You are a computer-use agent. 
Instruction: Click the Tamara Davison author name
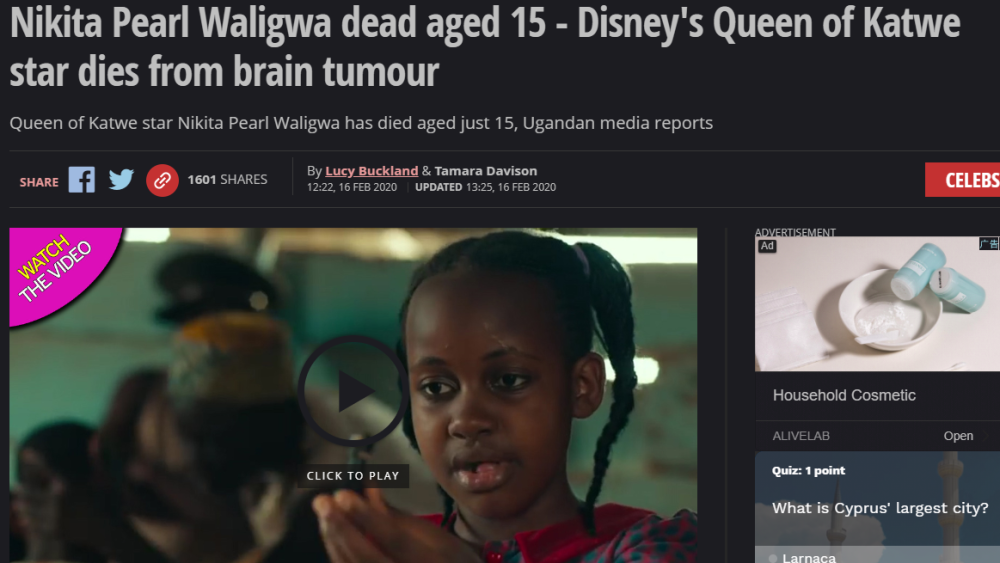point(486,171)
